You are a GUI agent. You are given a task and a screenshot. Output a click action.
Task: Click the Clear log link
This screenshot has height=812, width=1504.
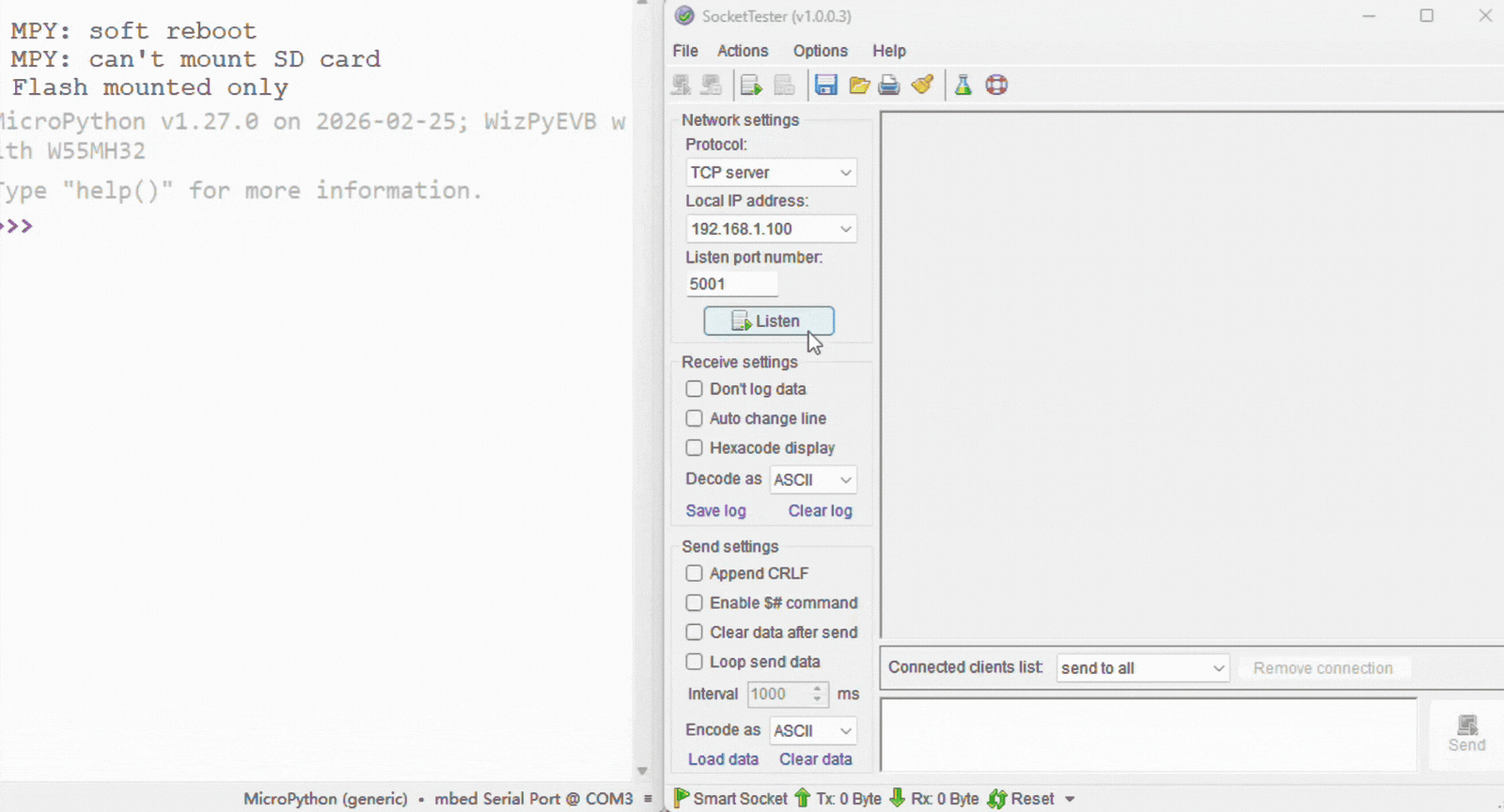point(820,511)
